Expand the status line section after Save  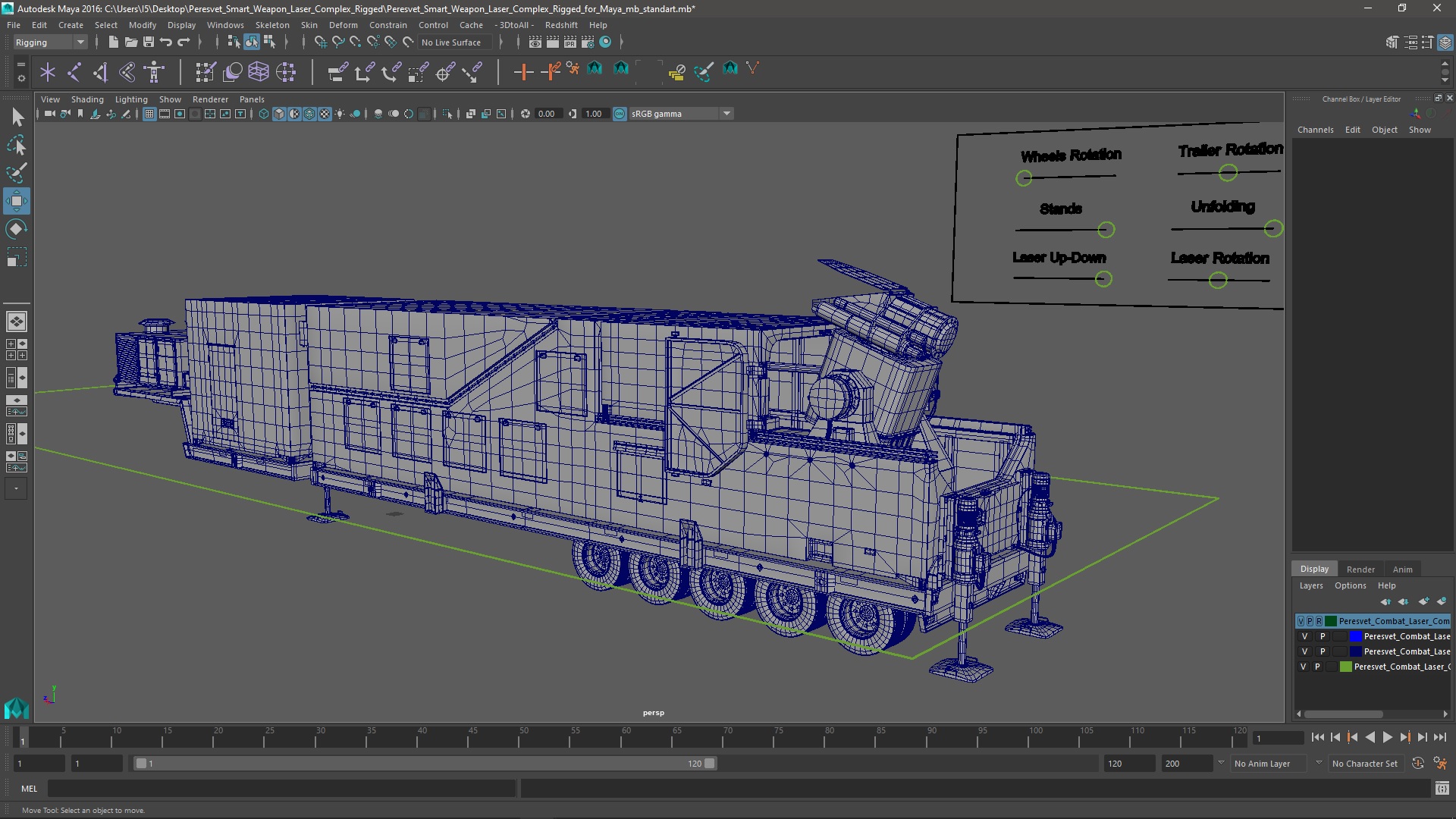pyautogui.click(x=199, y=42)
